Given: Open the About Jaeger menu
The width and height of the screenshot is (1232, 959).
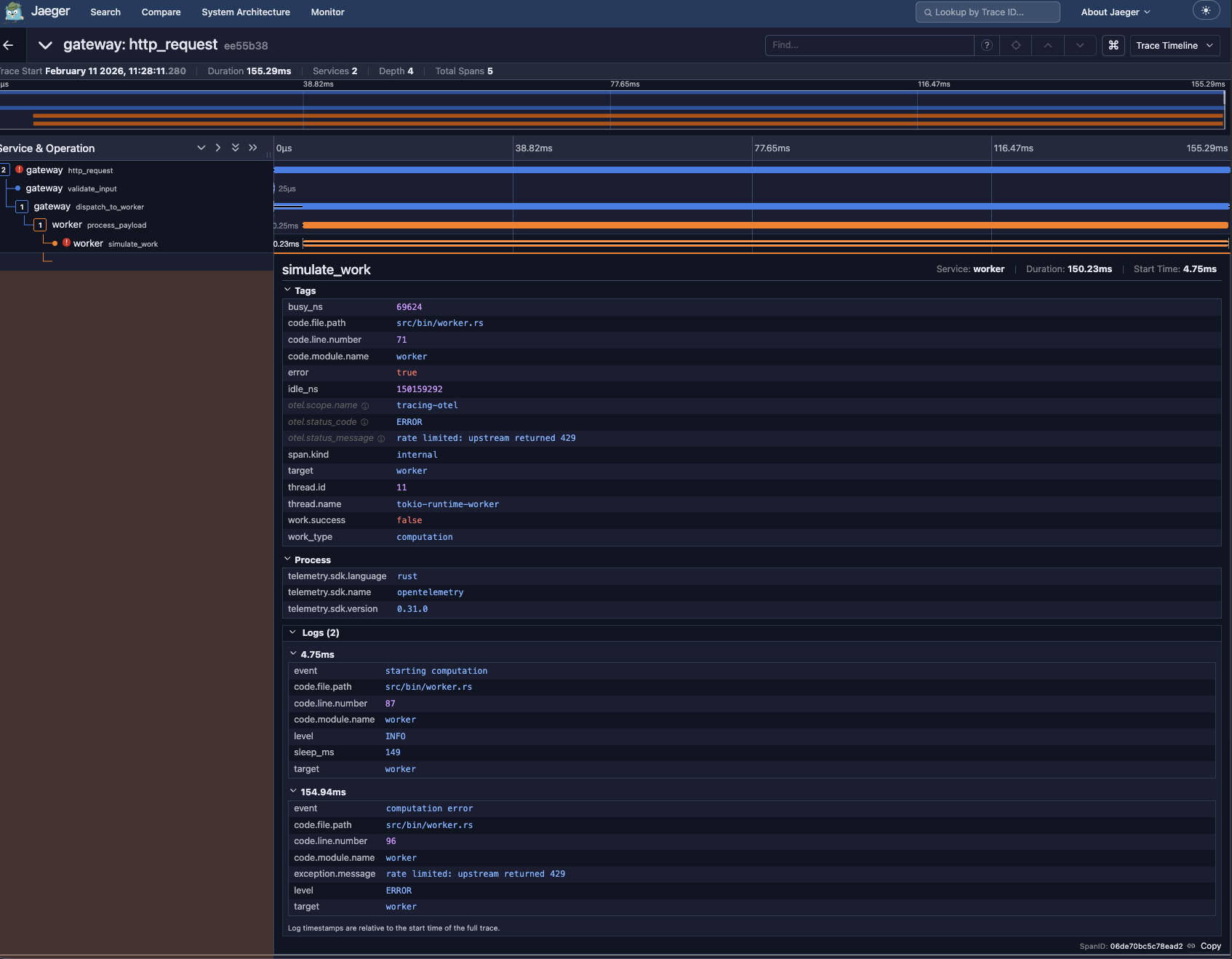Looking at the screenshot, I should tap(1115, 12).
